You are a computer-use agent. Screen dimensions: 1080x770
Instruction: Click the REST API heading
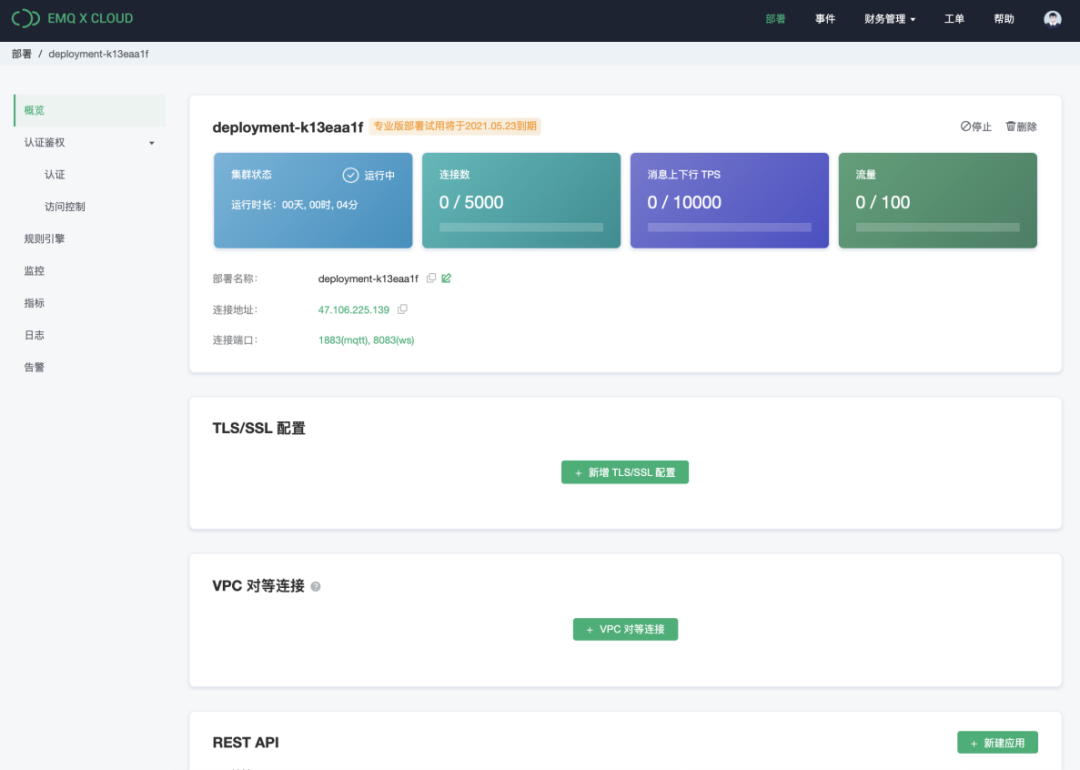(x=246, y=742)
